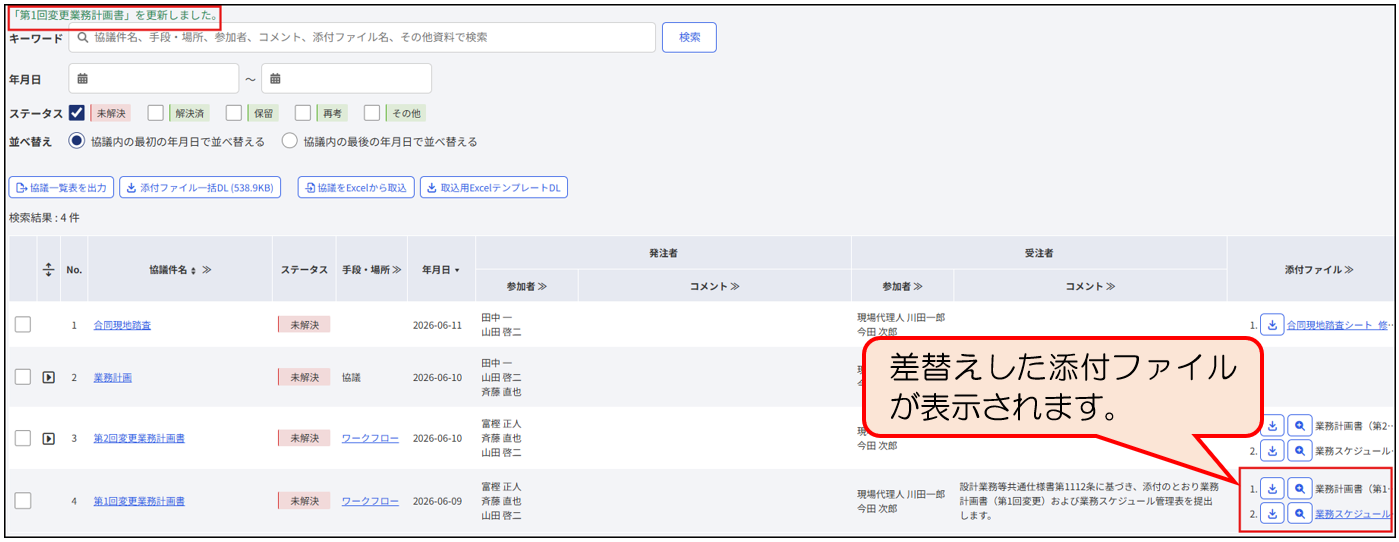Image resolution: width=1399 pixels, height=542 pixels.
Task: Click 取込用ExcelテンプレートDL button
Action: click(494, 187)
